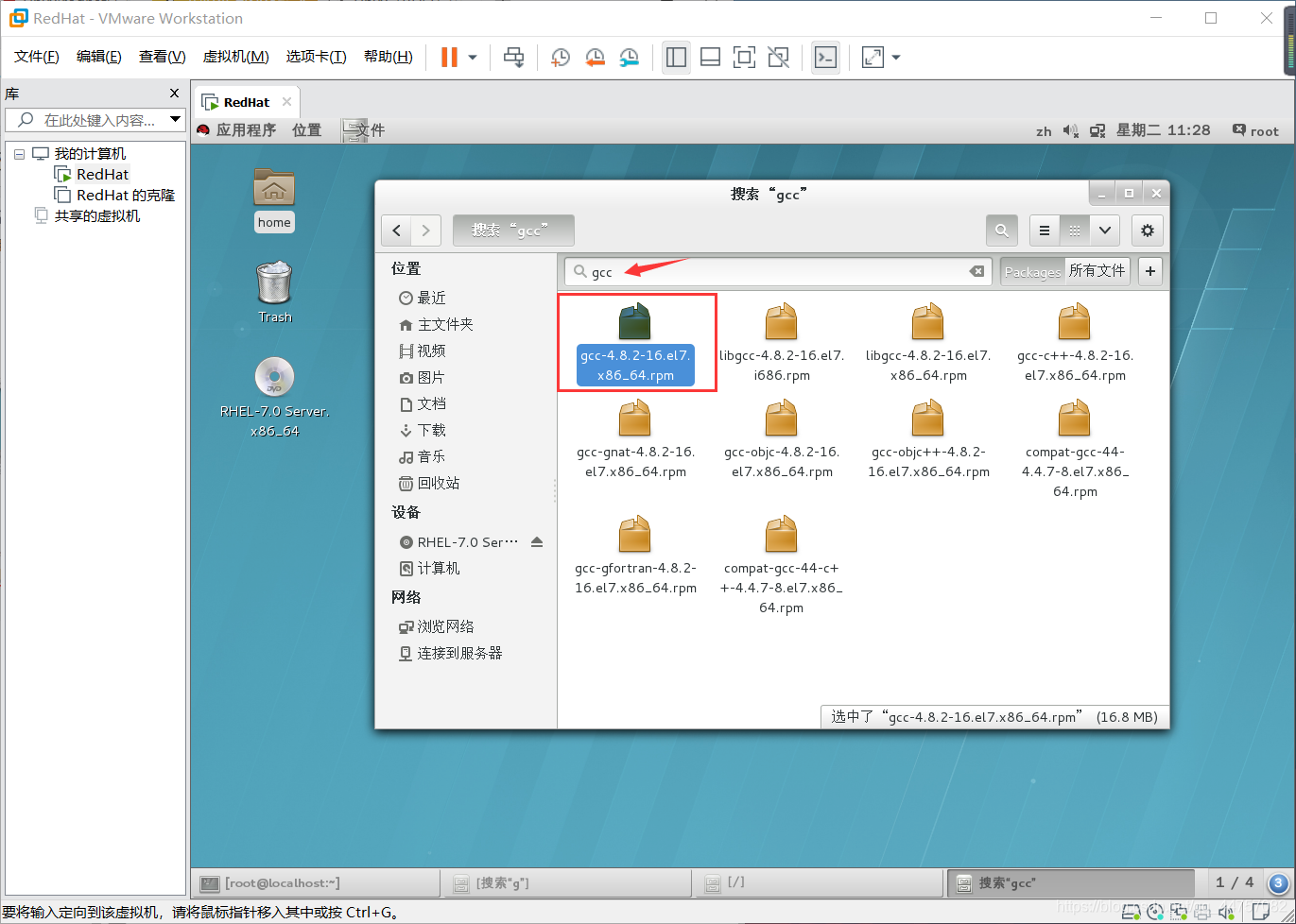Select the gcc-gfortran-4.8.2-16 package
Screen dimensions: 1296x924
coord(635,556)
